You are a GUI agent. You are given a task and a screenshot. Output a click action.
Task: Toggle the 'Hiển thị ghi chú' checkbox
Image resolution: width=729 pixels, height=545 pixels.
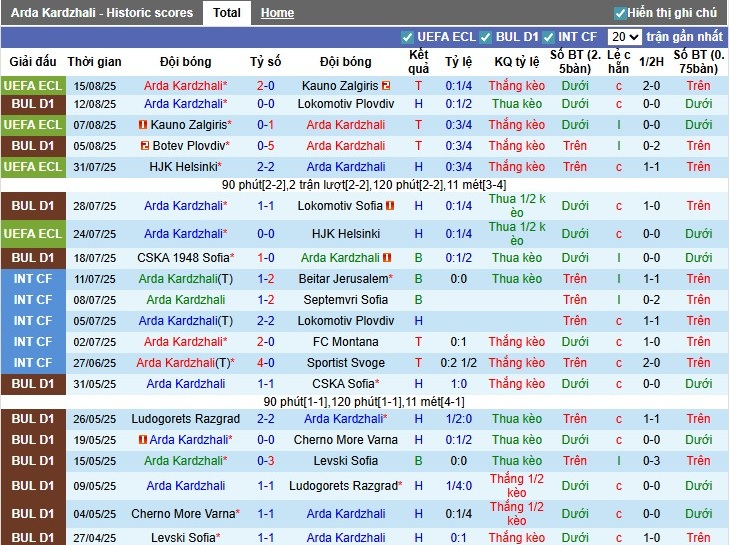[620, 13]
